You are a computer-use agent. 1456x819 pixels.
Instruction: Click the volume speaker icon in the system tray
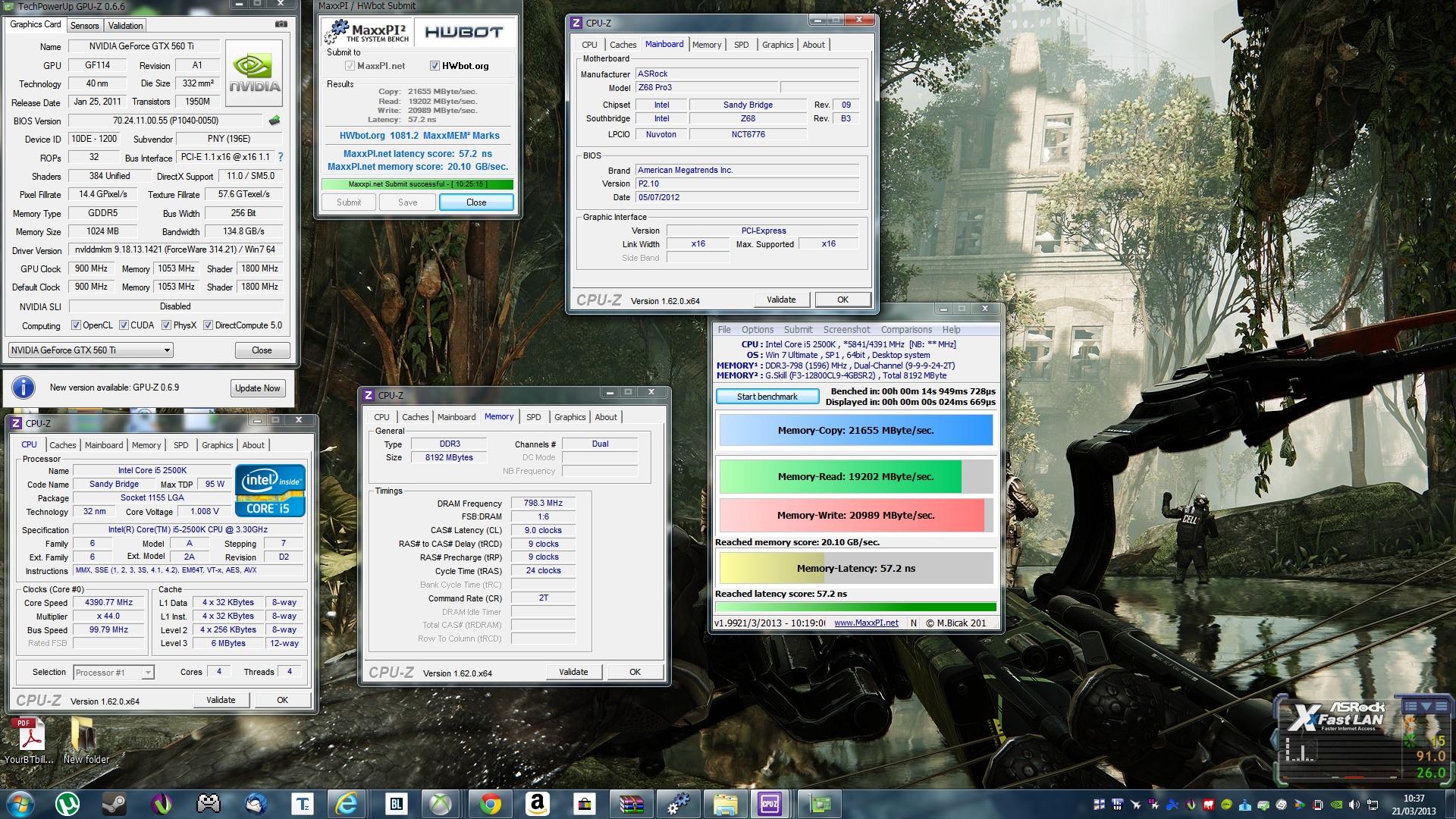(x=1354, y=805)
